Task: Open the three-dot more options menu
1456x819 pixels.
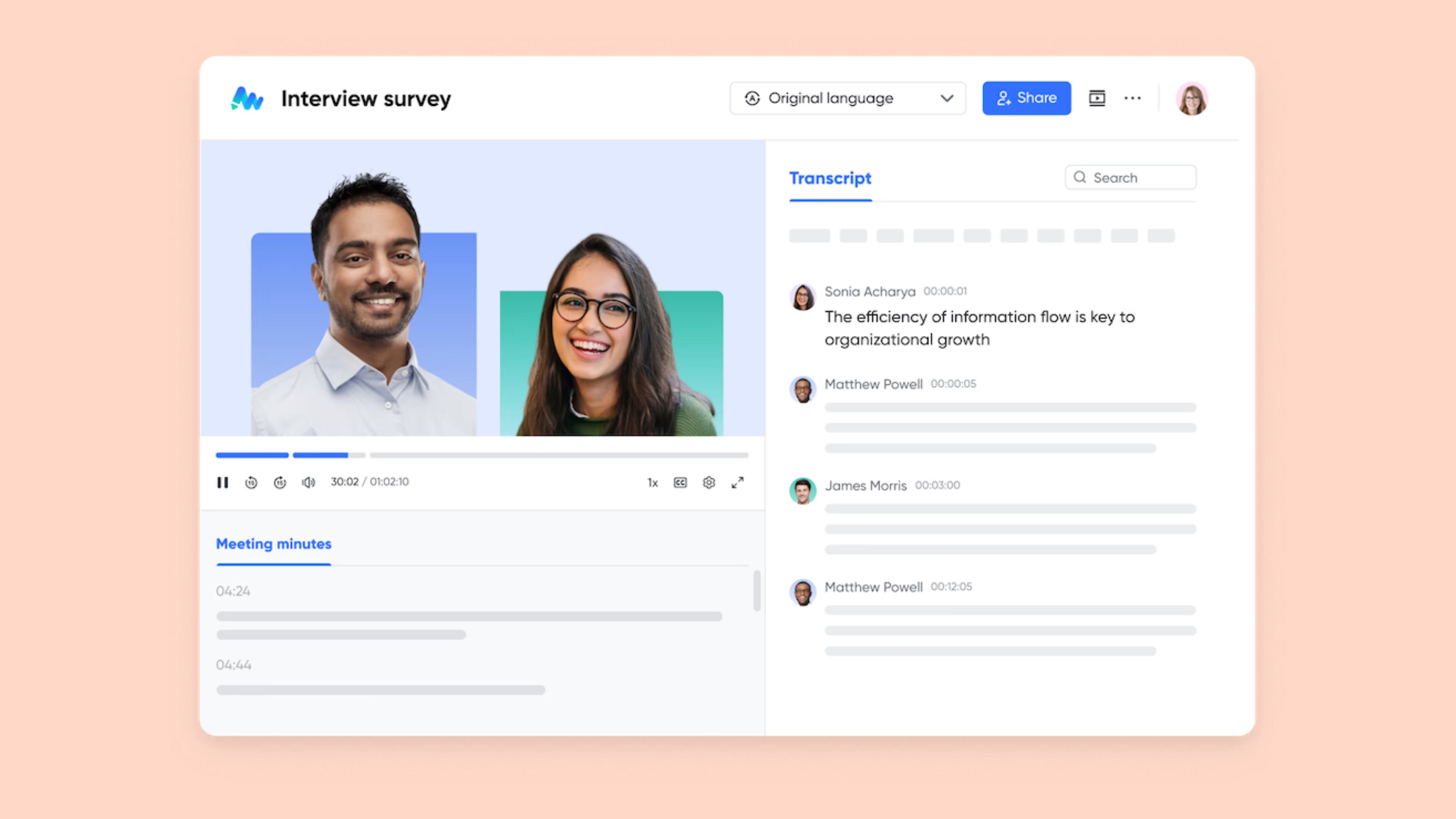Action: click(1132, 98)
